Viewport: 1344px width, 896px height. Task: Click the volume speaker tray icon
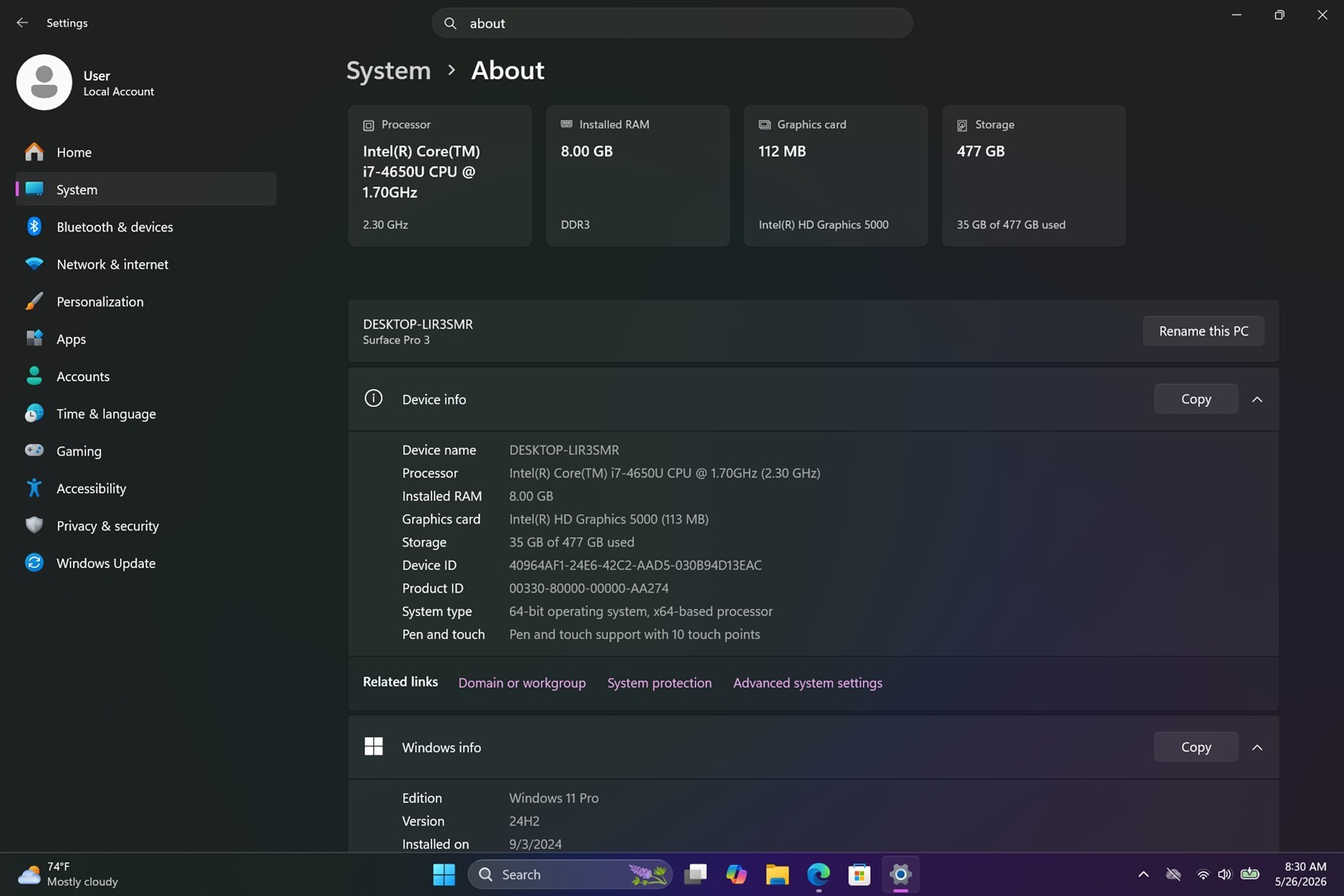click(x=1225, y=875)
